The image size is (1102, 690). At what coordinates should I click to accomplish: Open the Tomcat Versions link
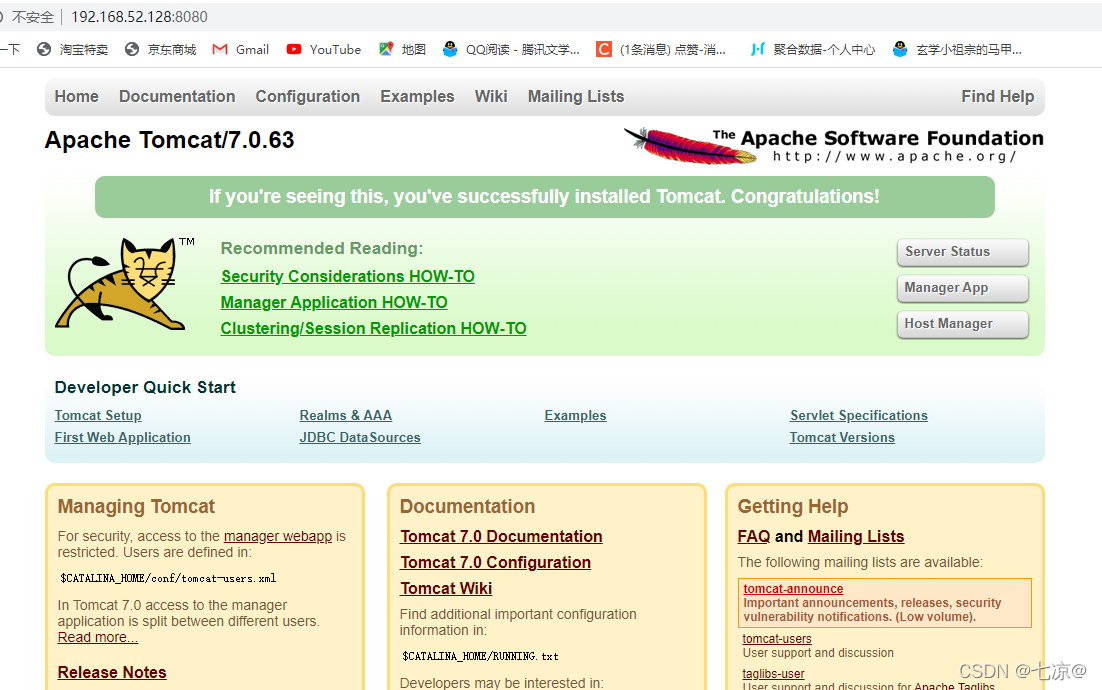[842, 437]
